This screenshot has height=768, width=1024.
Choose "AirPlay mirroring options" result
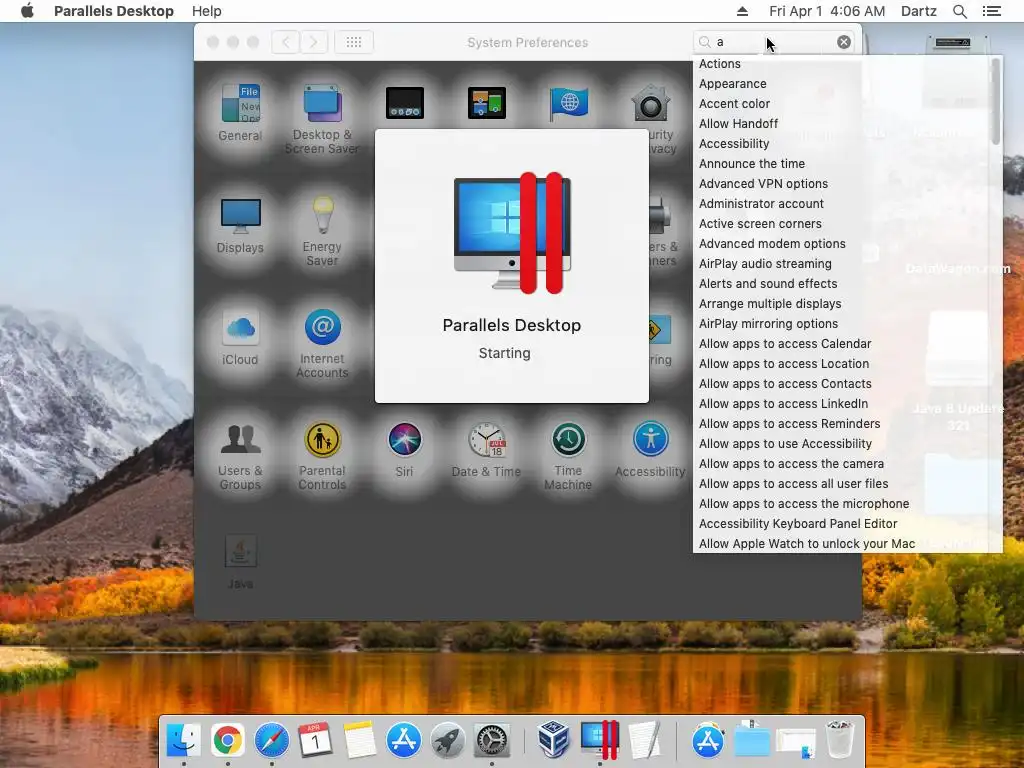pos(768,323)
